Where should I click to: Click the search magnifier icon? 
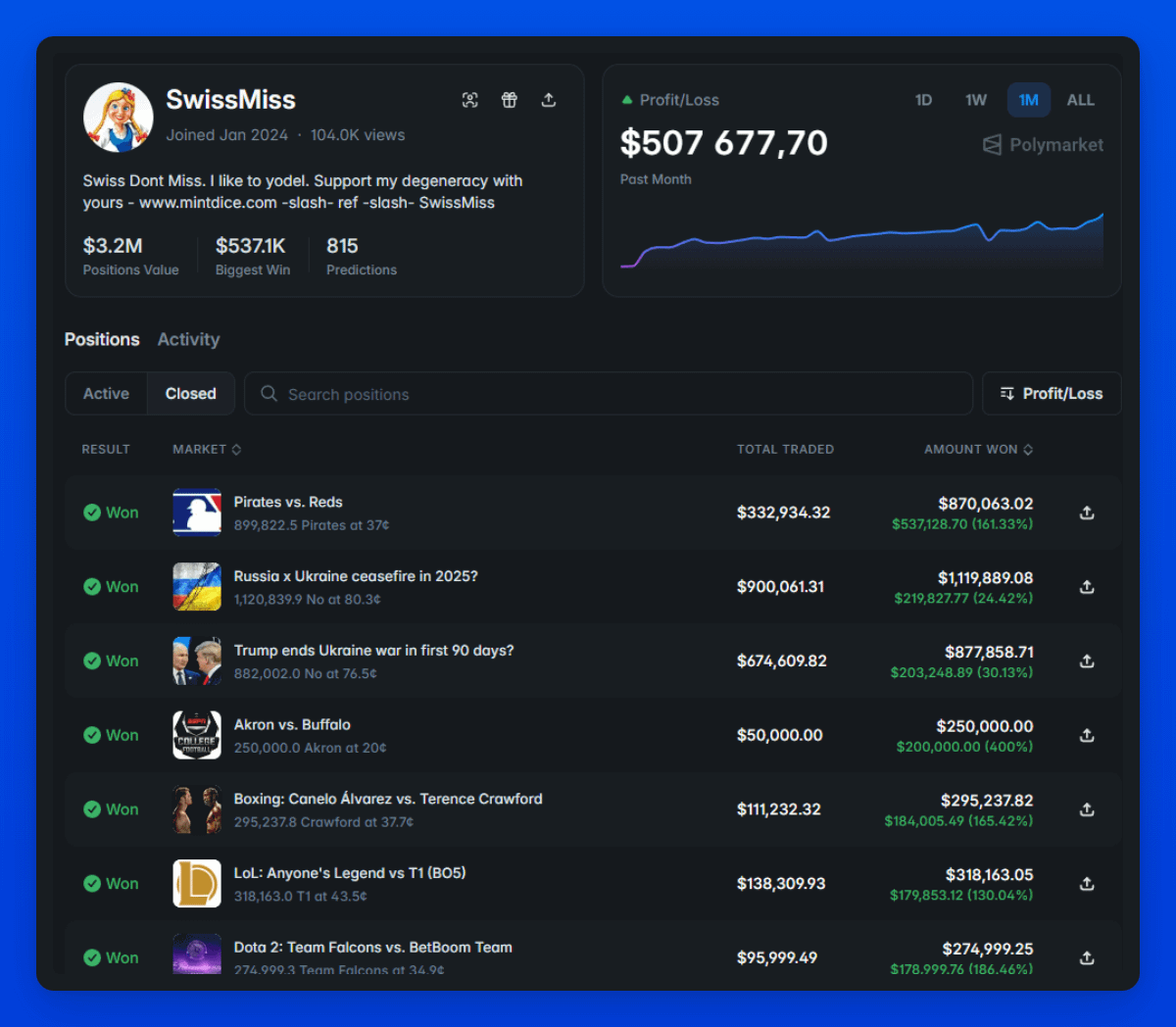tap(269, 394)
